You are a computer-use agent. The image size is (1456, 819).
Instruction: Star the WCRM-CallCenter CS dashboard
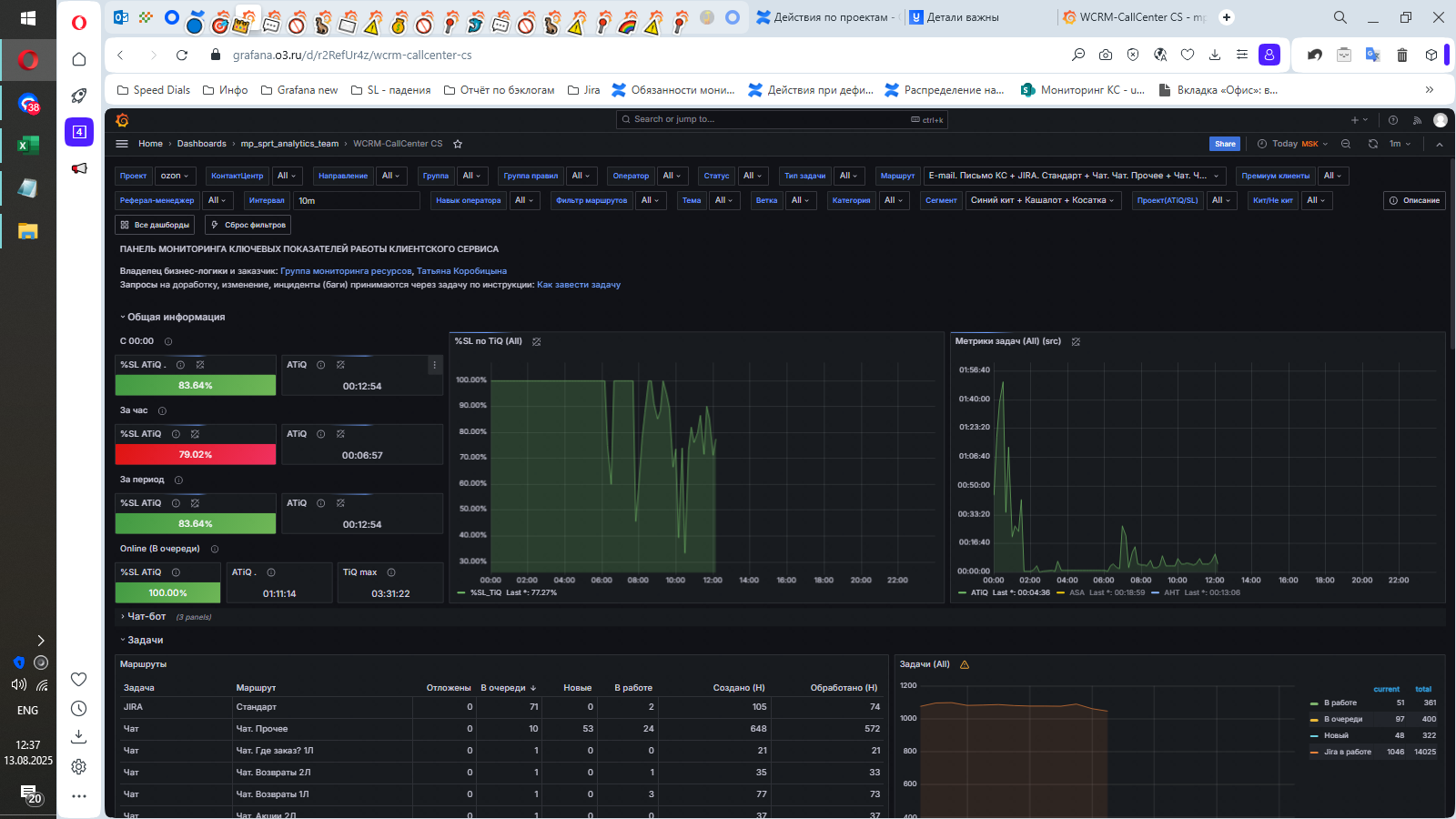point(458,144)
